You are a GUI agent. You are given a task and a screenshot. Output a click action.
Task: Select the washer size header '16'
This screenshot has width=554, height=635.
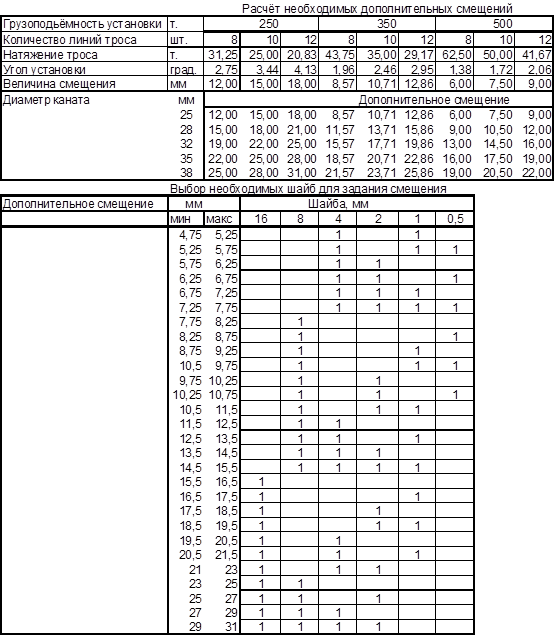pos(261,219)
